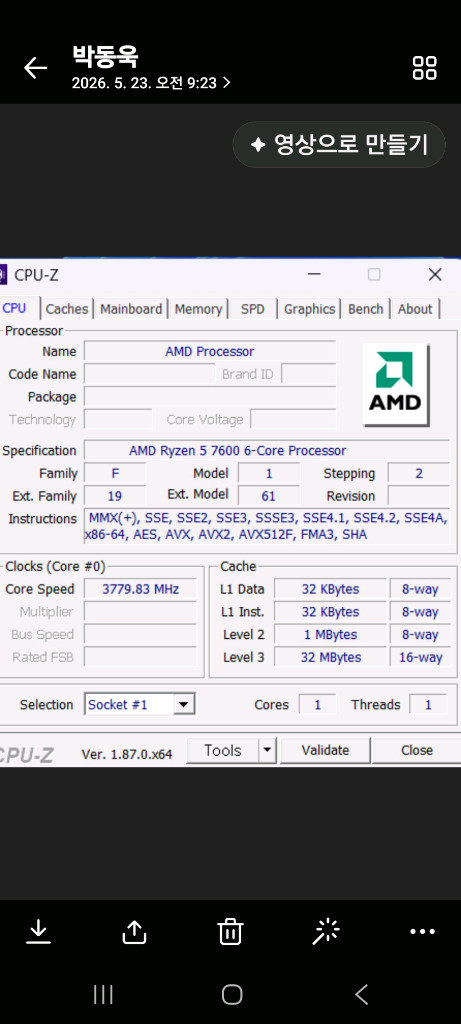Switch to the Bench tab
Screen dimensions: 461x1024
[x=366, y=309]
